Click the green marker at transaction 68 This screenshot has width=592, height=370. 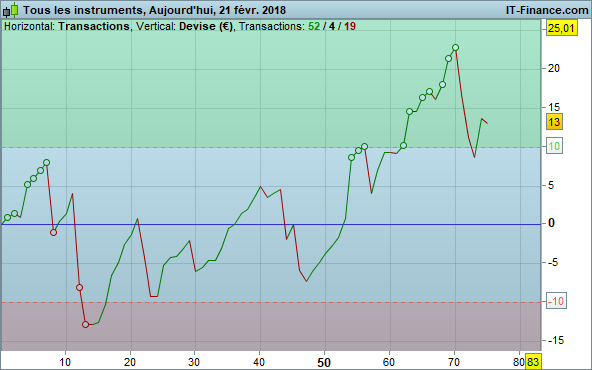click(x=442, y=85)
